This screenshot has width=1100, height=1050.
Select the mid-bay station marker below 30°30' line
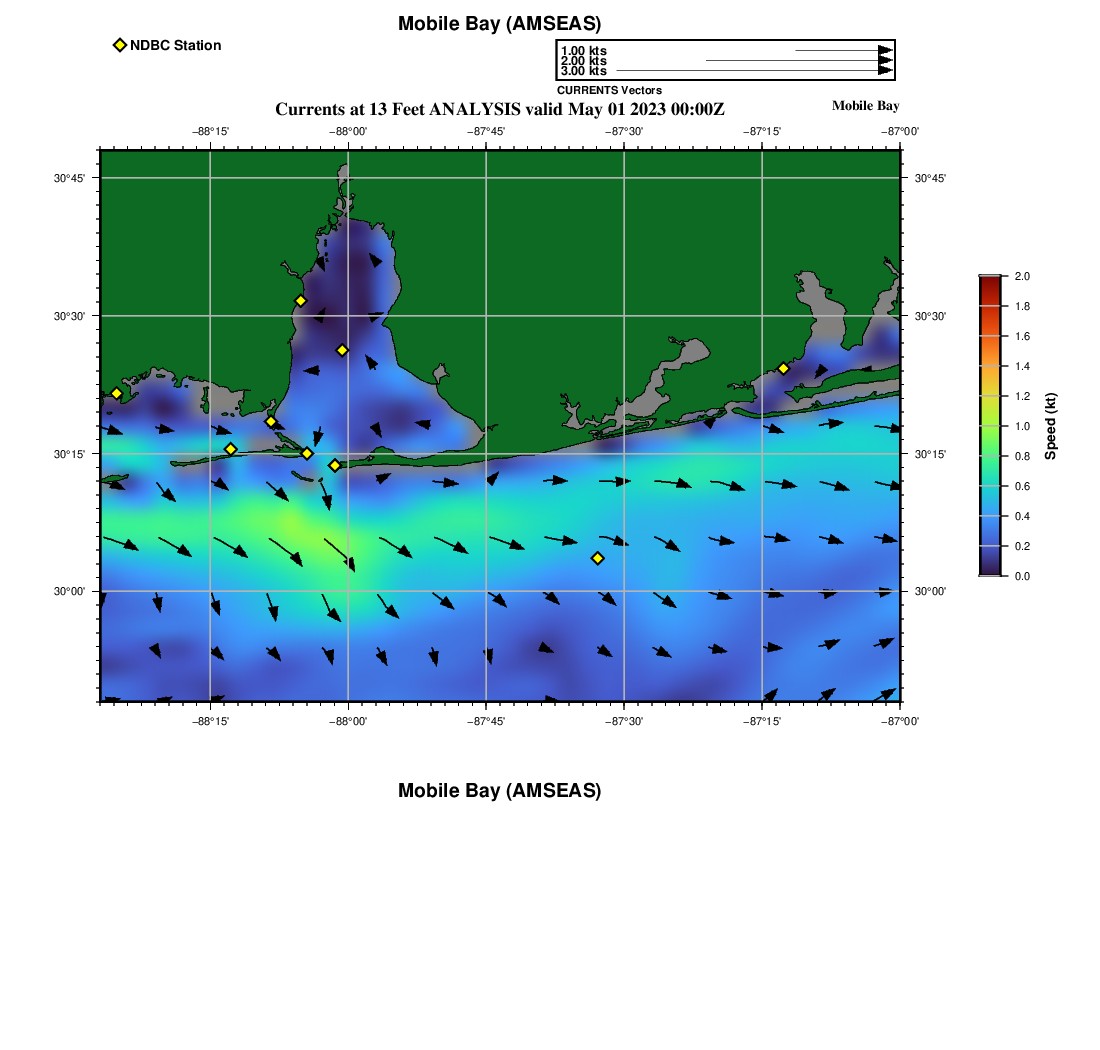(x=342, y=350)
